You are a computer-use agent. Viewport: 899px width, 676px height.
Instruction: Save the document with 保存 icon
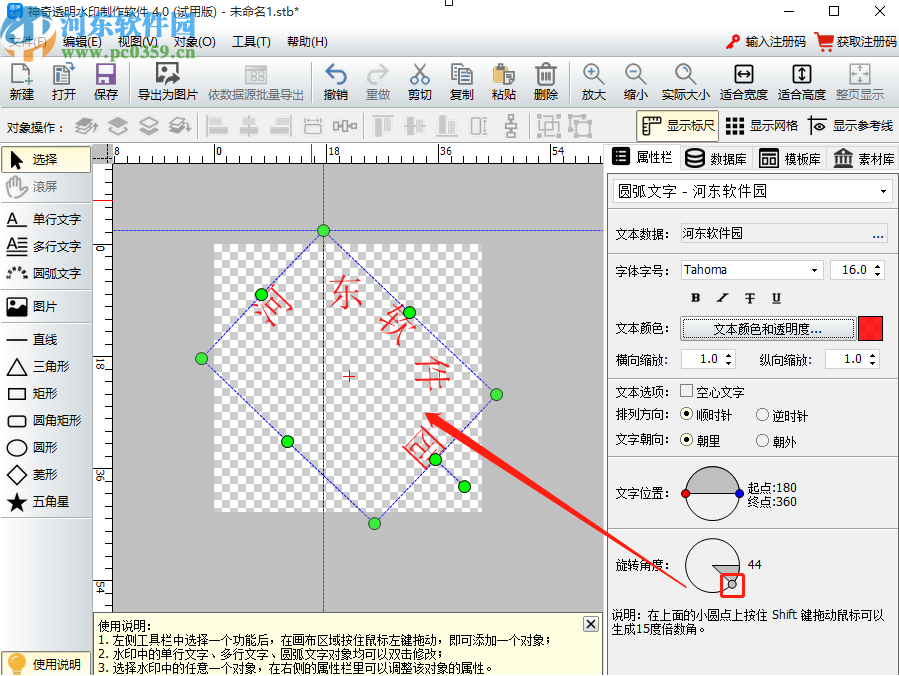point(105,82)
